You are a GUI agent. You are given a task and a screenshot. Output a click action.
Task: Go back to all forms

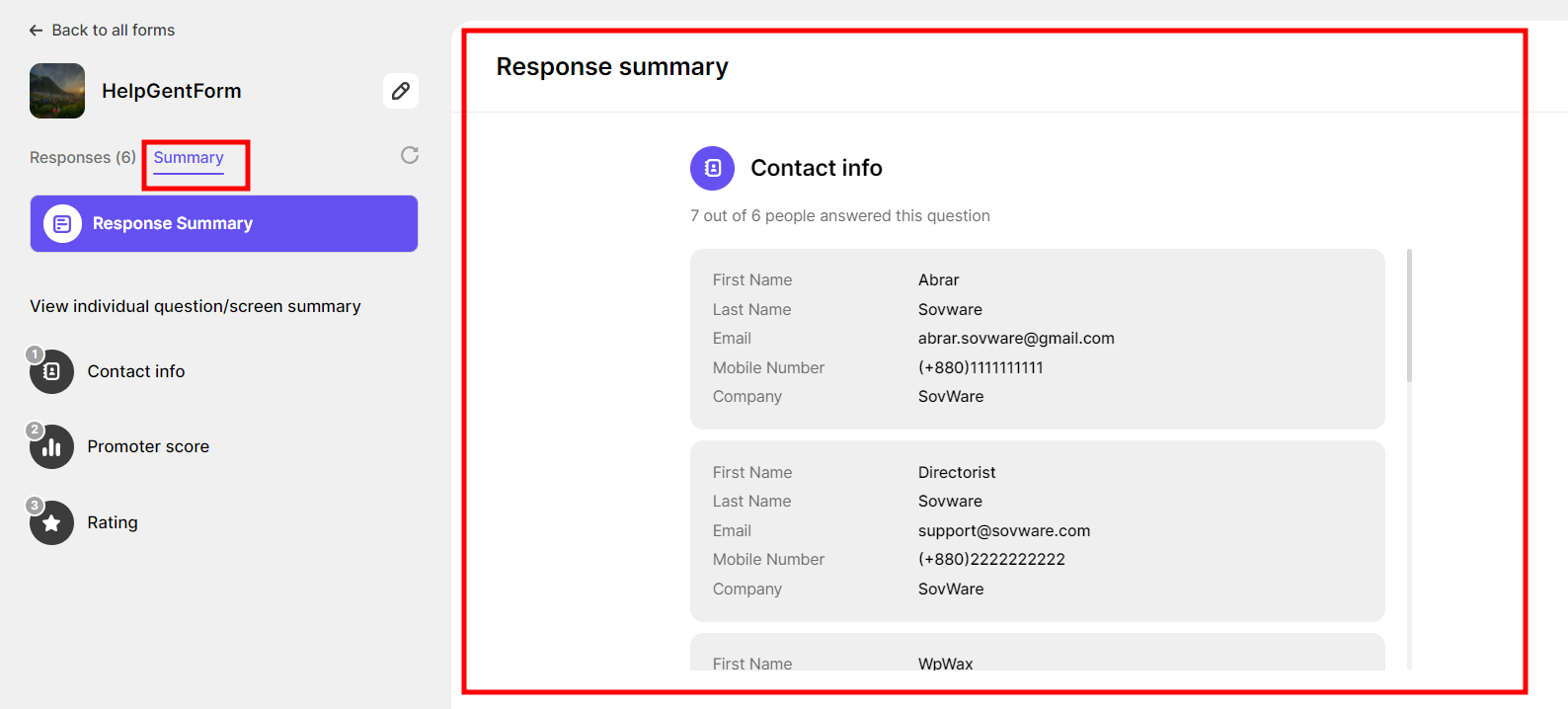[x=113, y=31]
